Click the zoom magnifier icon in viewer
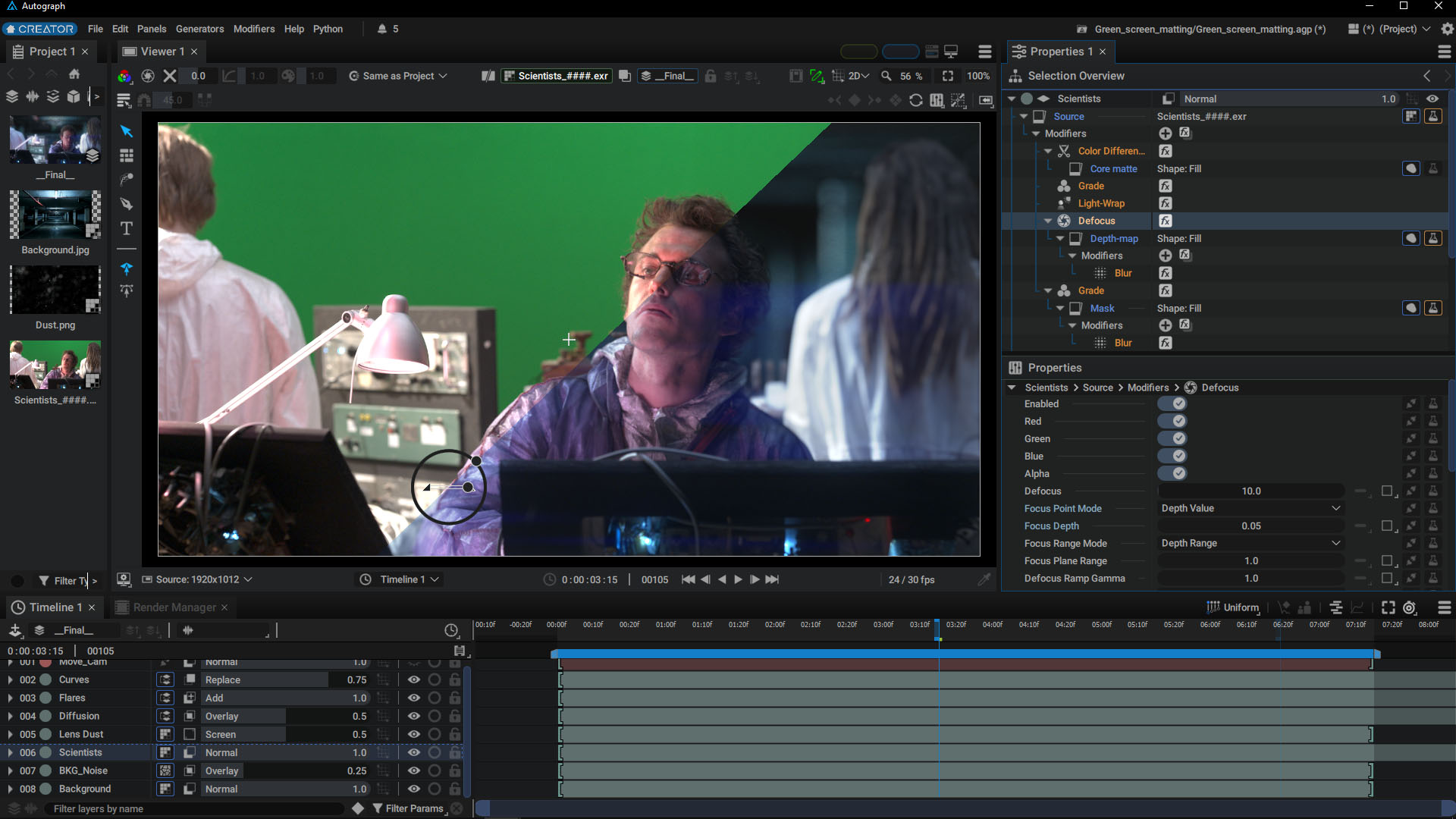The image size is (1456, 819). pyautogui.click(x=886, y=76)
